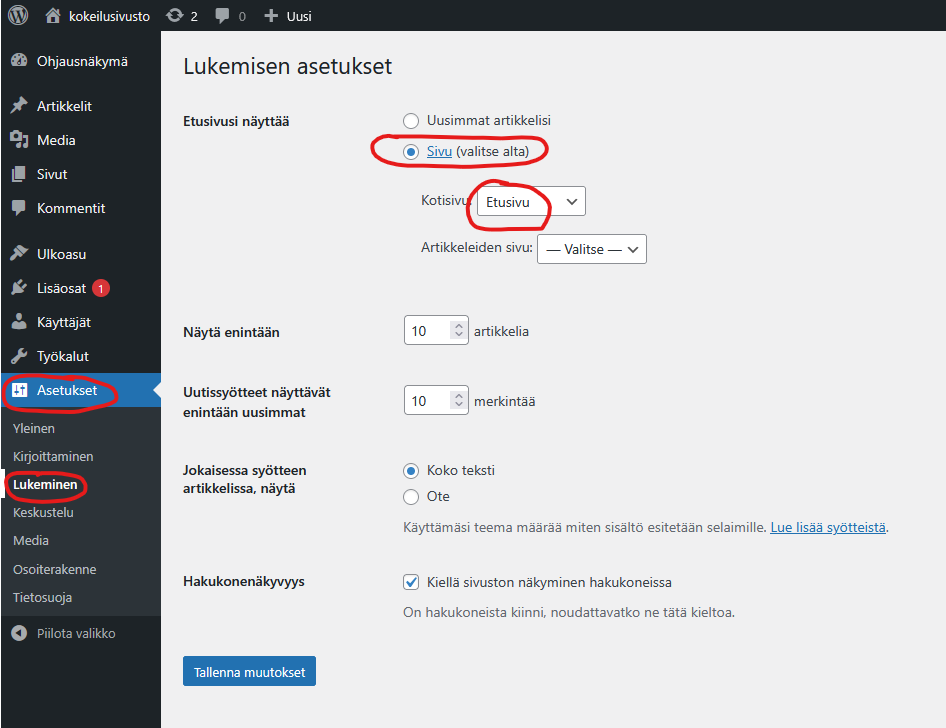
Task: Open the WordPress logo menu
Action: (18, 15)
